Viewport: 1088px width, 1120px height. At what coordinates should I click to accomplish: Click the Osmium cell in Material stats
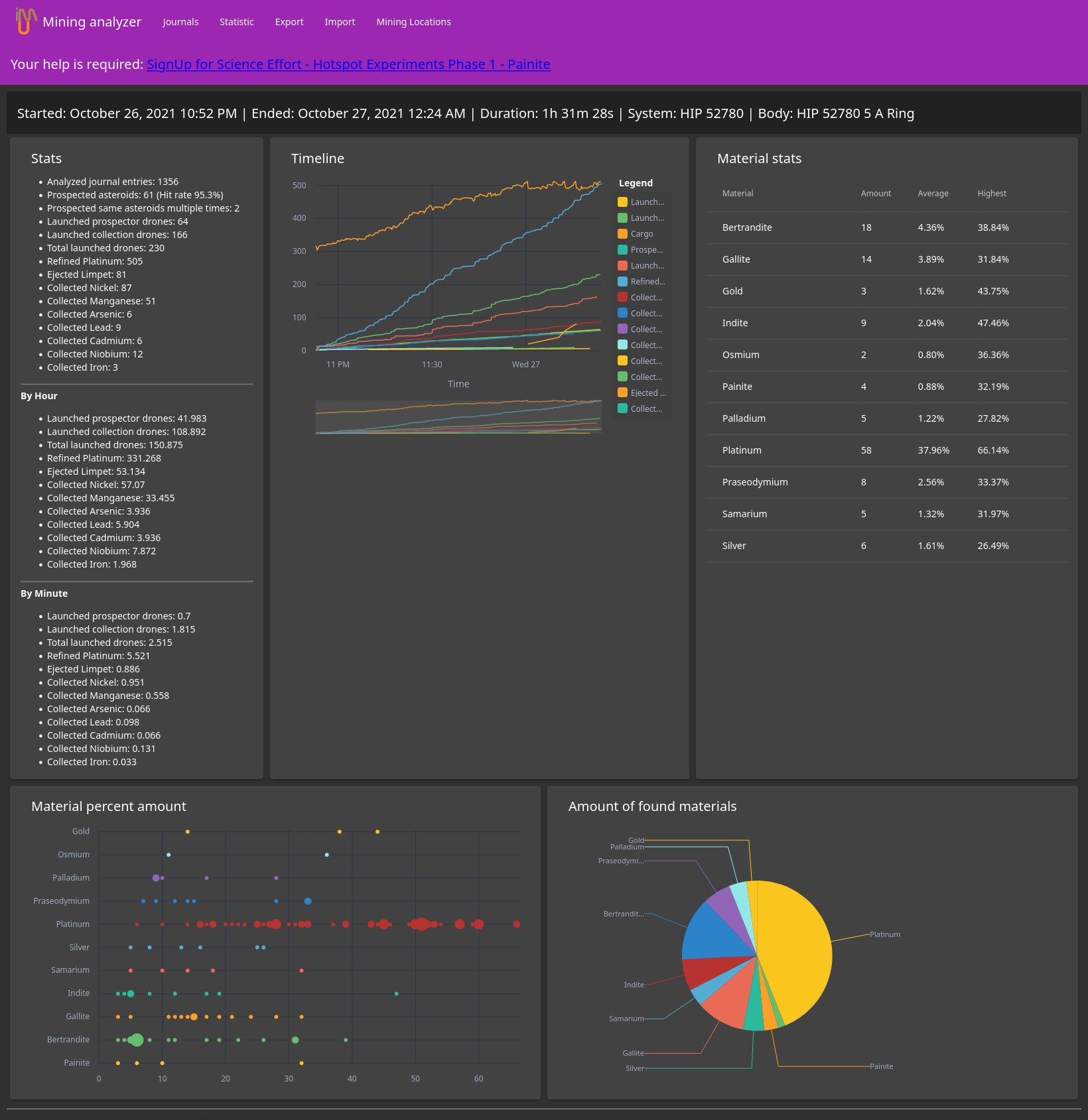[x=741, y=355]
